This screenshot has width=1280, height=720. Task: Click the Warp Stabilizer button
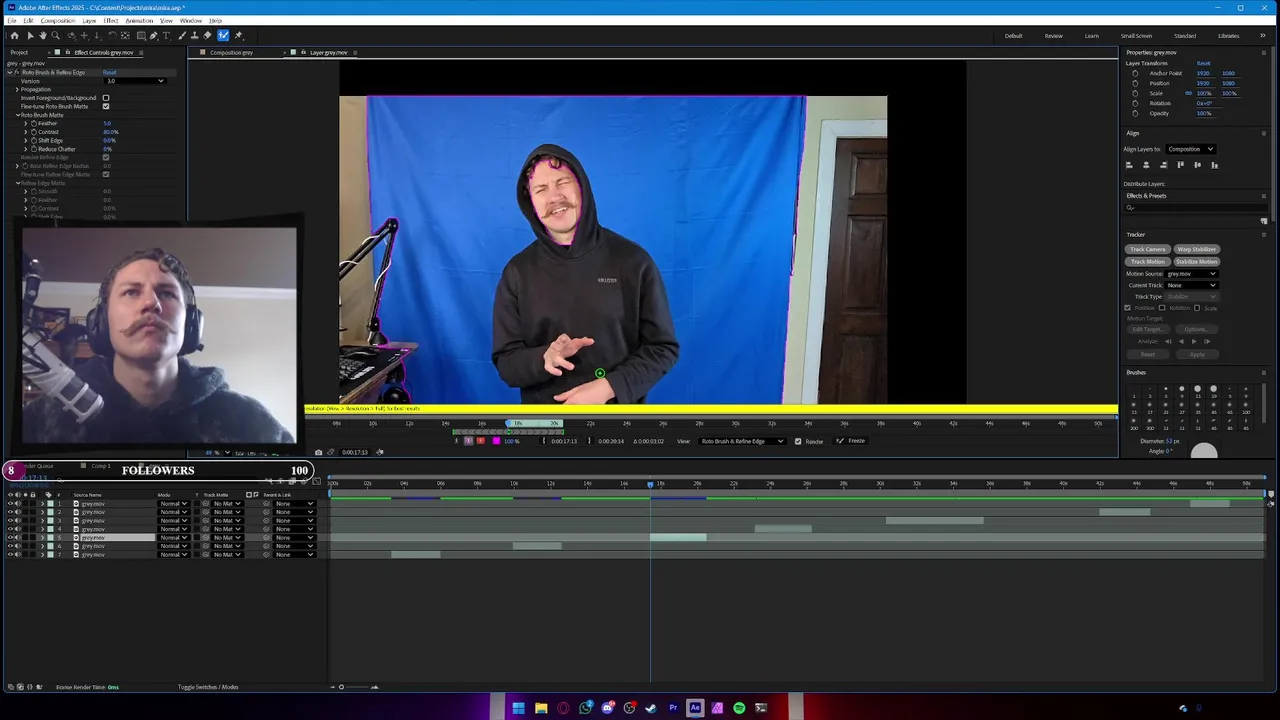click(1197, 249)
